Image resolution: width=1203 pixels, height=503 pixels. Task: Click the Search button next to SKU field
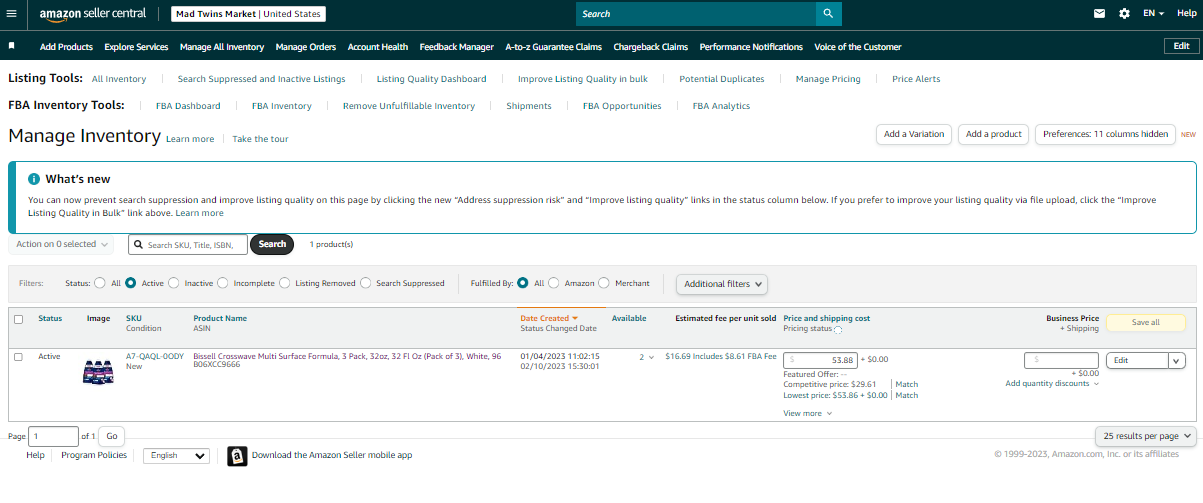coord(272,244)
